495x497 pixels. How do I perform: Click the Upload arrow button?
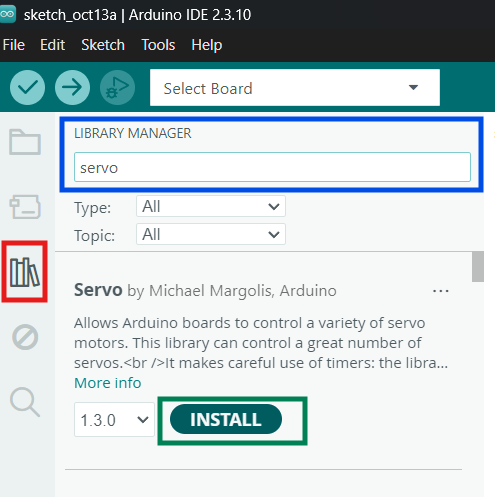click(72, 88)
